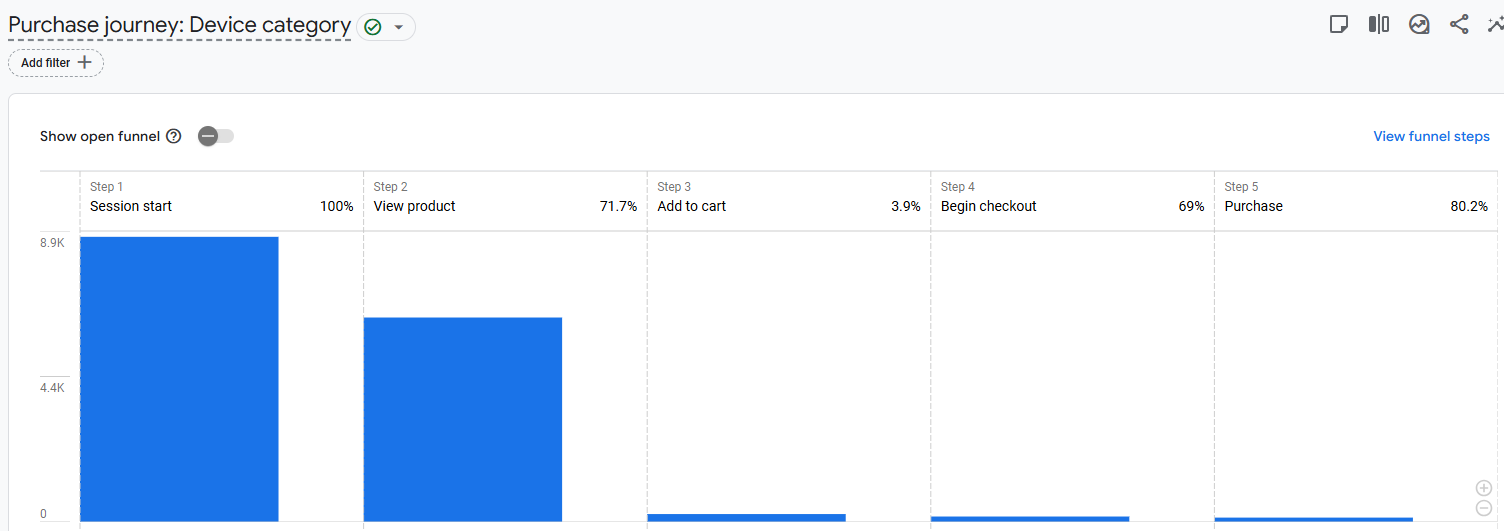Click the View product funnel bar
The image size is (1504, 531).
click(462, 419)
